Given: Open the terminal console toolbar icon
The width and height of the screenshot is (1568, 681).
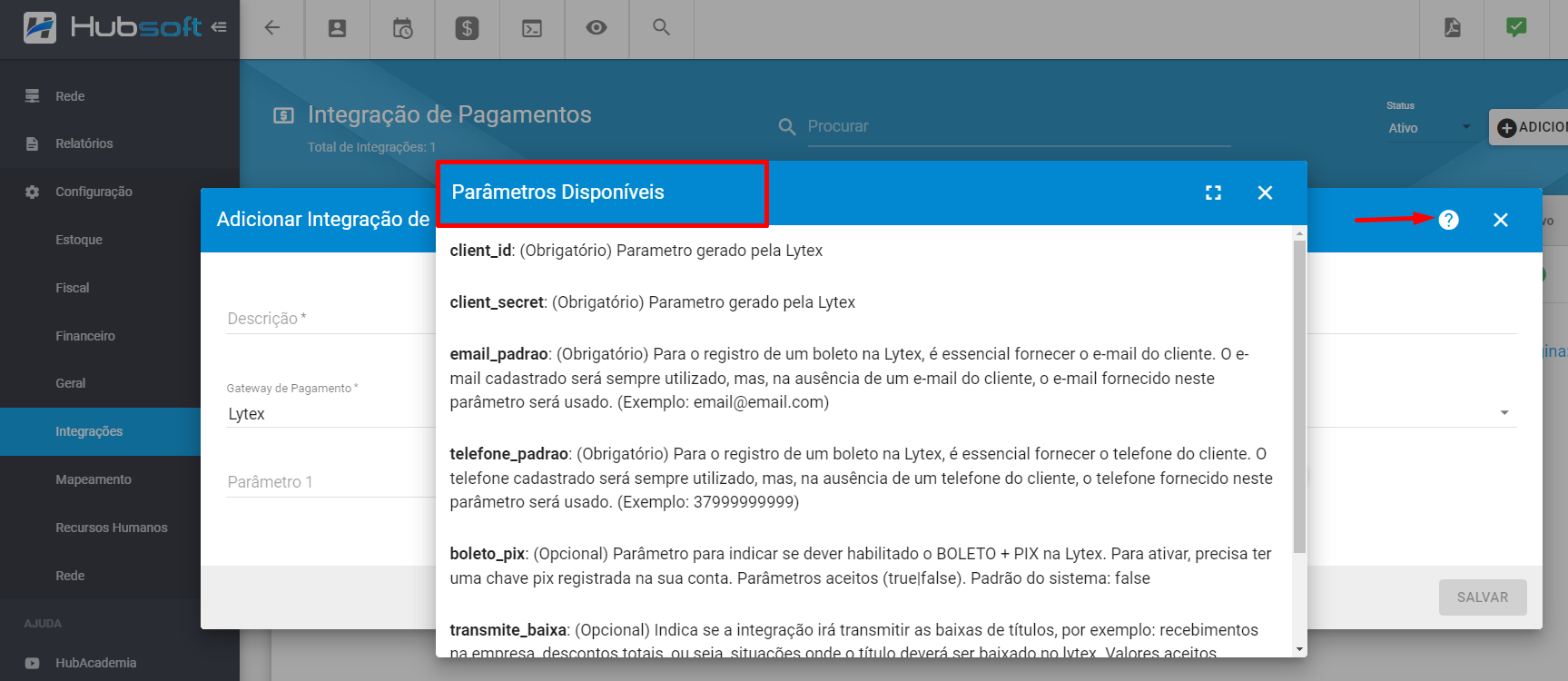Looking at the screenshot, I should (x=532, y=29).
